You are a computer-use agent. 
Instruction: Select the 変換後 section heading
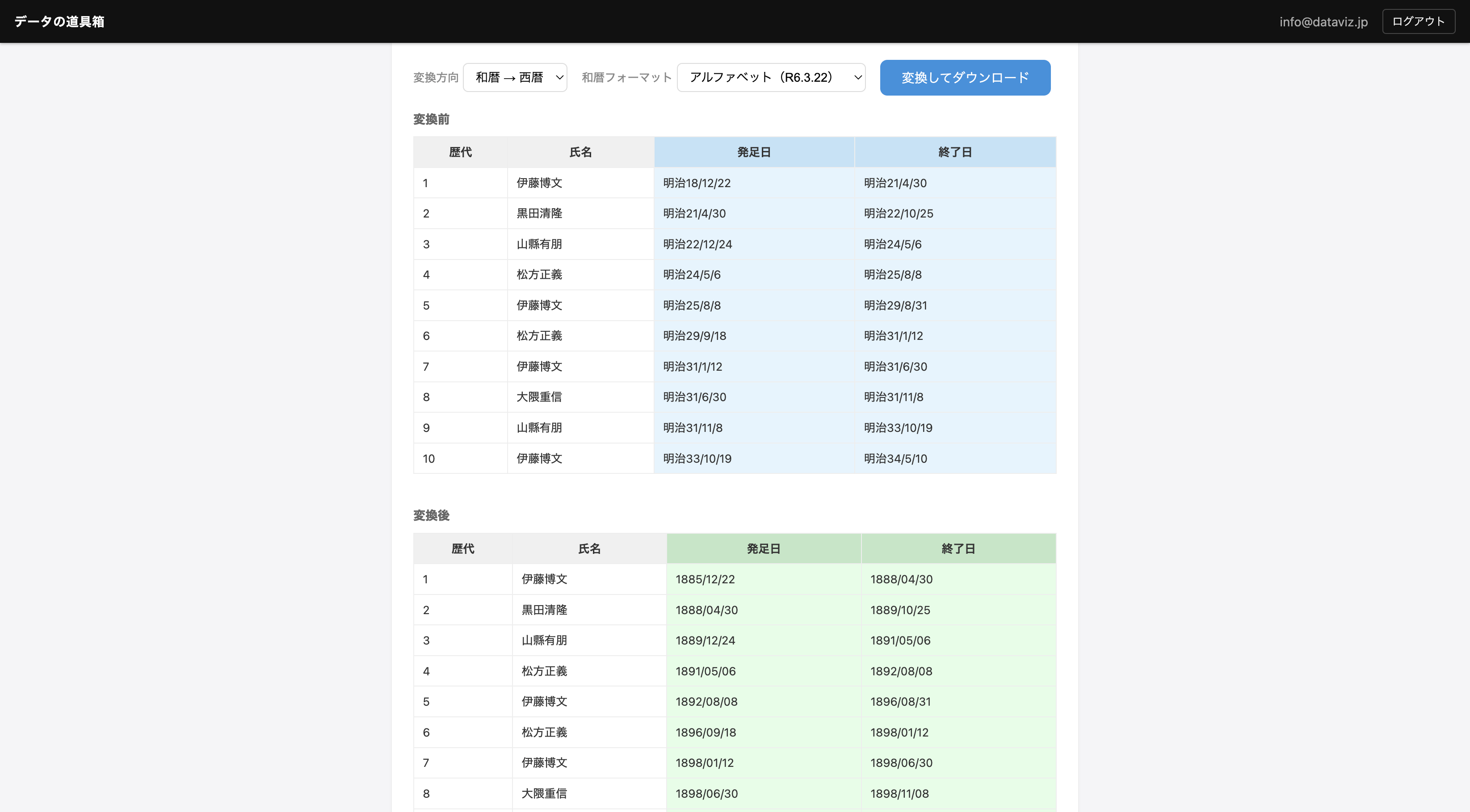pos(431,515)
